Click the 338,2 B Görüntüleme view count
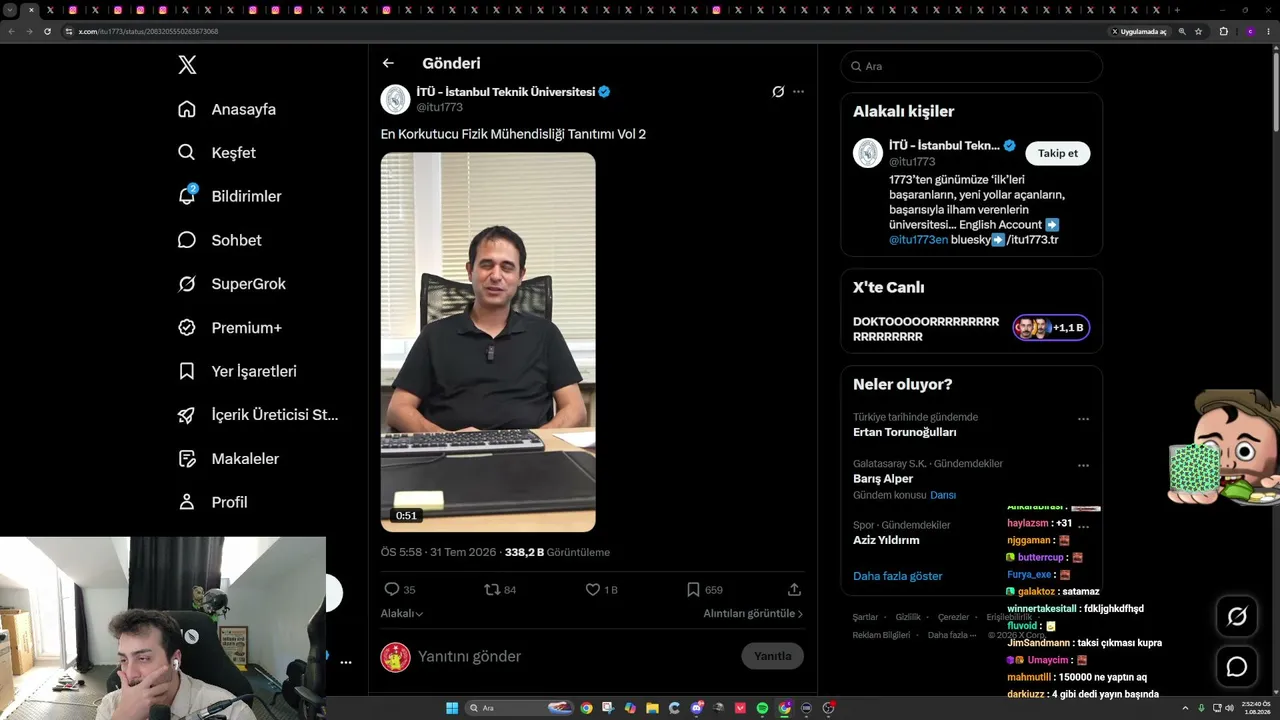The width and height of the screenshot is (1280, 720). tap(557, 552)
